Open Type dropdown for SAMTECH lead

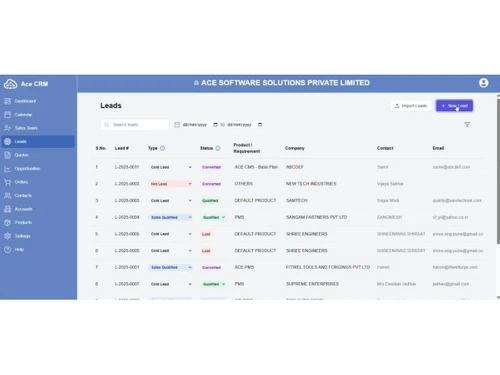pos(171,200)
